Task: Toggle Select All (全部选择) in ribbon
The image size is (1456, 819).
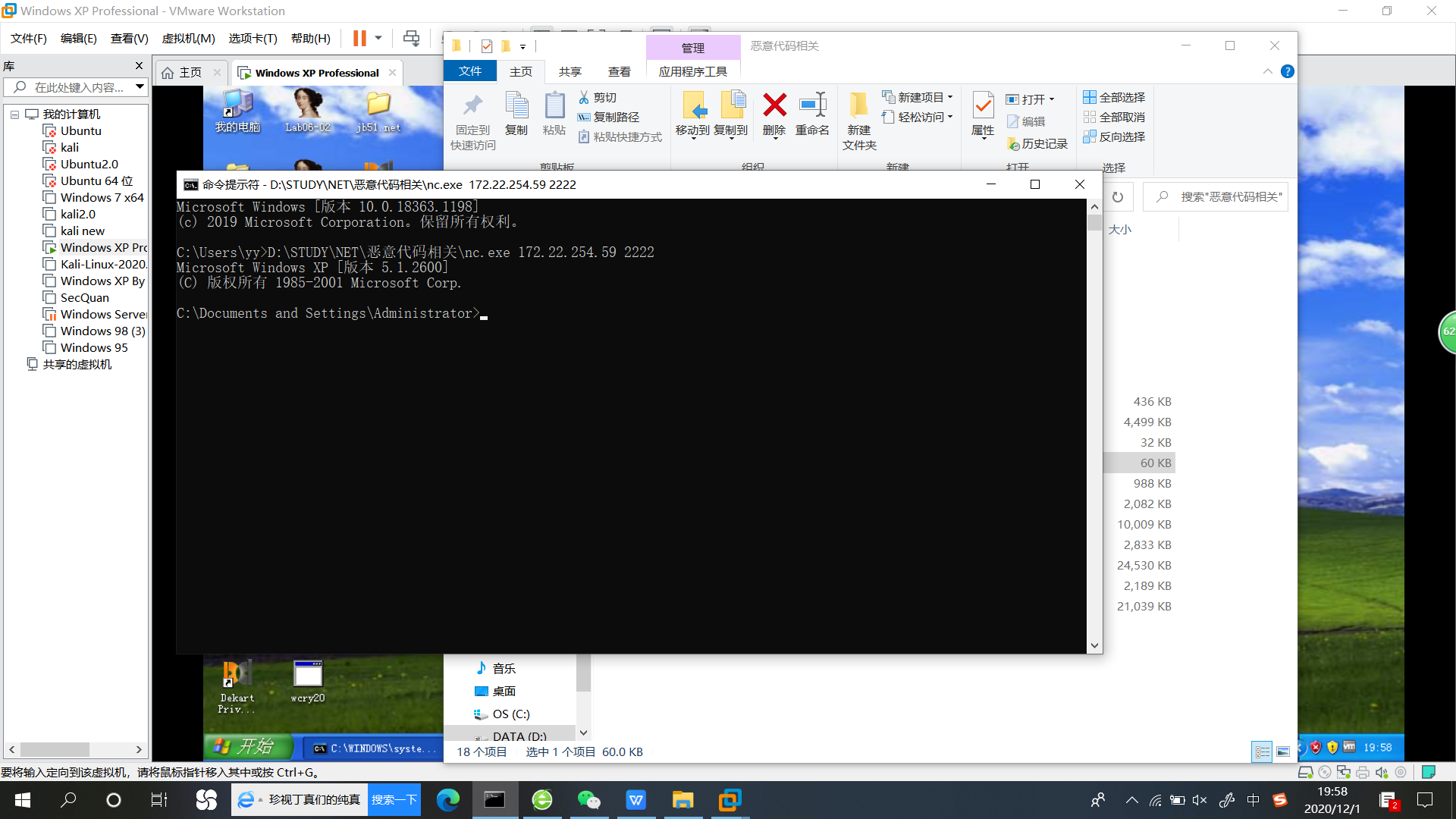Action: tap(1114, 97)
